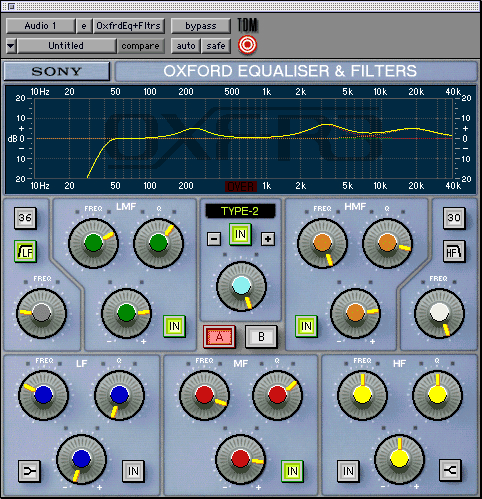The height and width of the screenshot is (499, 482).
Task: Click the HMF FREQ orange knob
Action: point(322,243)
